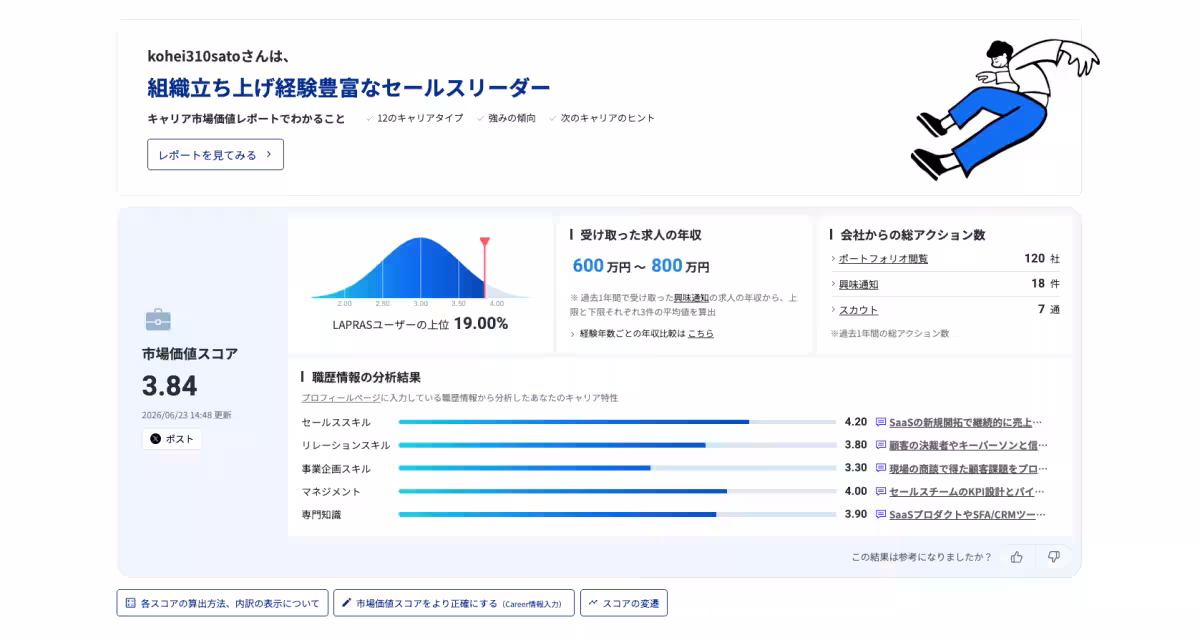Click the comment icon next to SaaSの新規開拓
The width and height of the screenshot is (1200, 640).
pyautogui.click(x=881, y=422)
